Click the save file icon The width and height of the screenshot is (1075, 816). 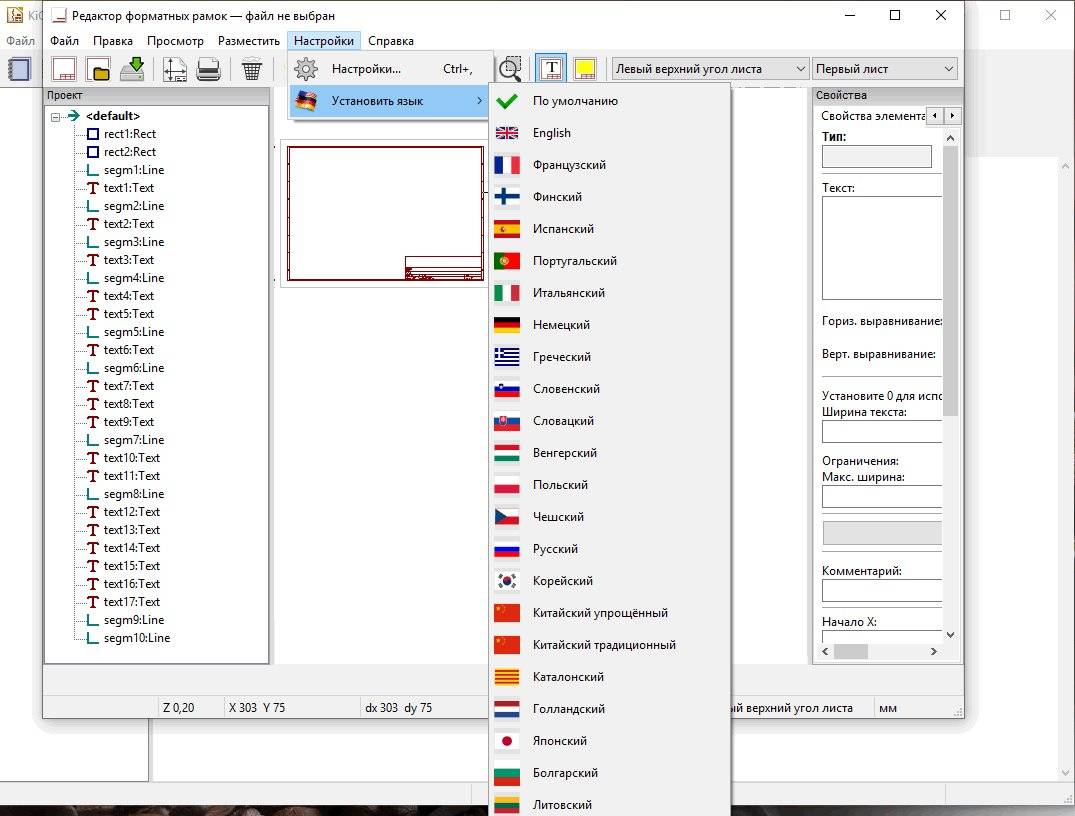tap(132, 69)
